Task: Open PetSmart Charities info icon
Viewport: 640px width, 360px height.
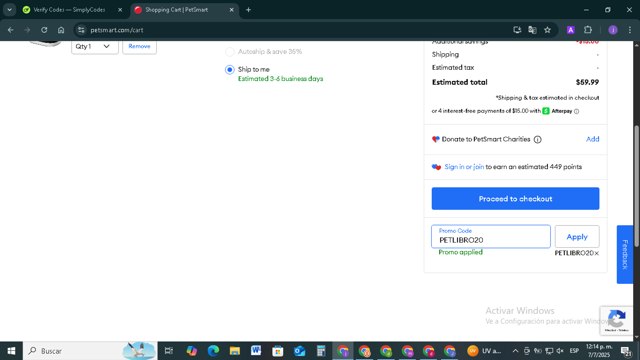Action: tap(538, 140)
